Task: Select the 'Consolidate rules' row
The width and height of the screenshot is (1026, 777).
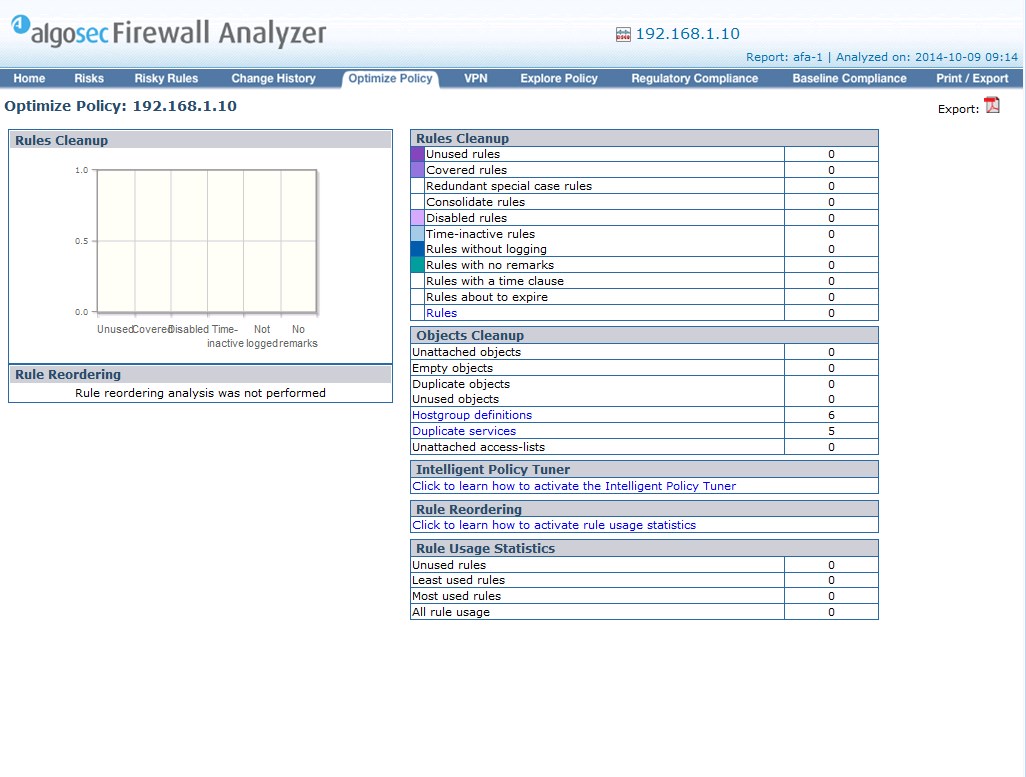Action: point(645,202)
